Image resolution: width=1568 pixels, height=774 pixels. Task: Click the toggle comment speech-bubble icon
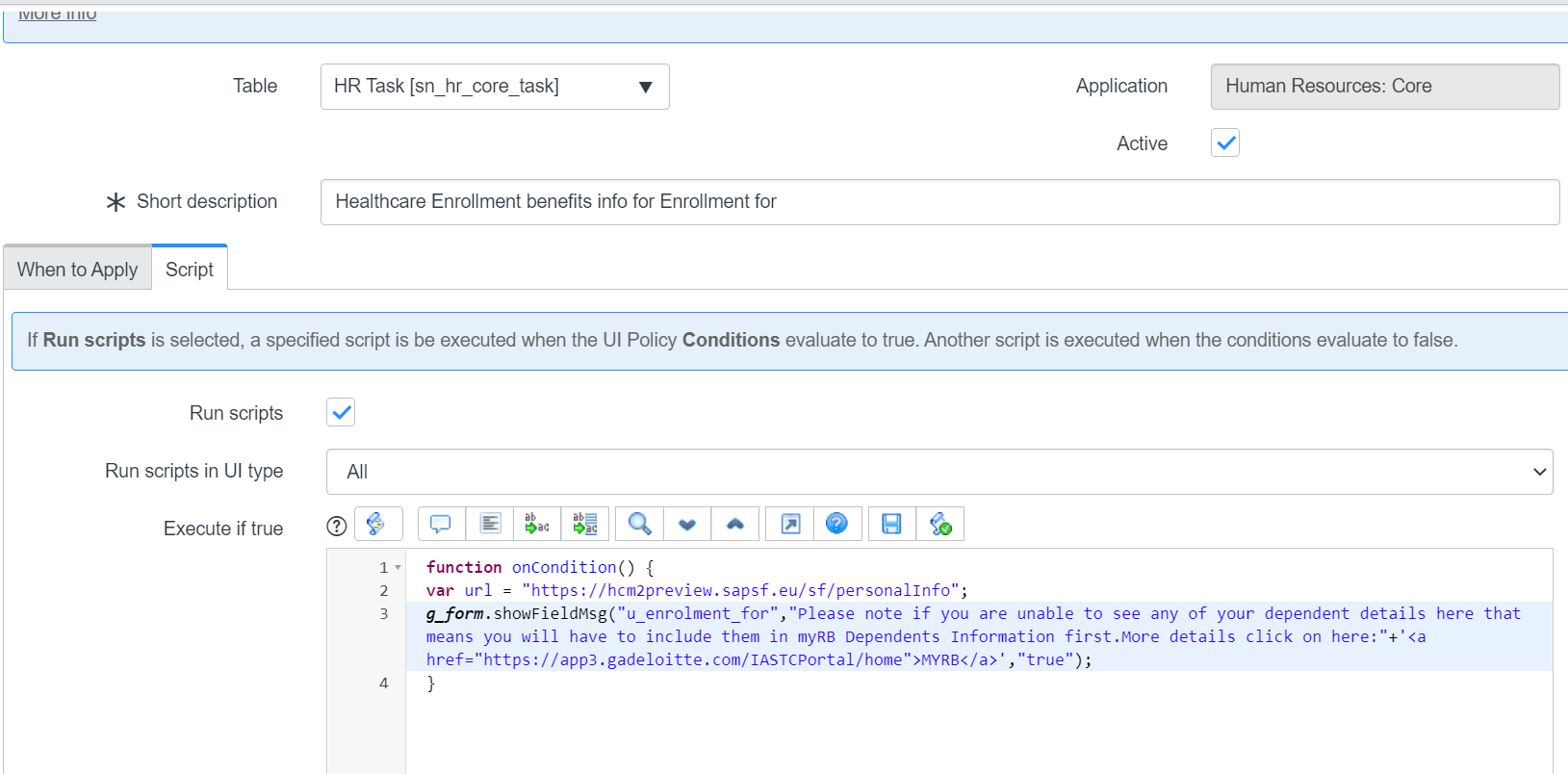point(441,524)
